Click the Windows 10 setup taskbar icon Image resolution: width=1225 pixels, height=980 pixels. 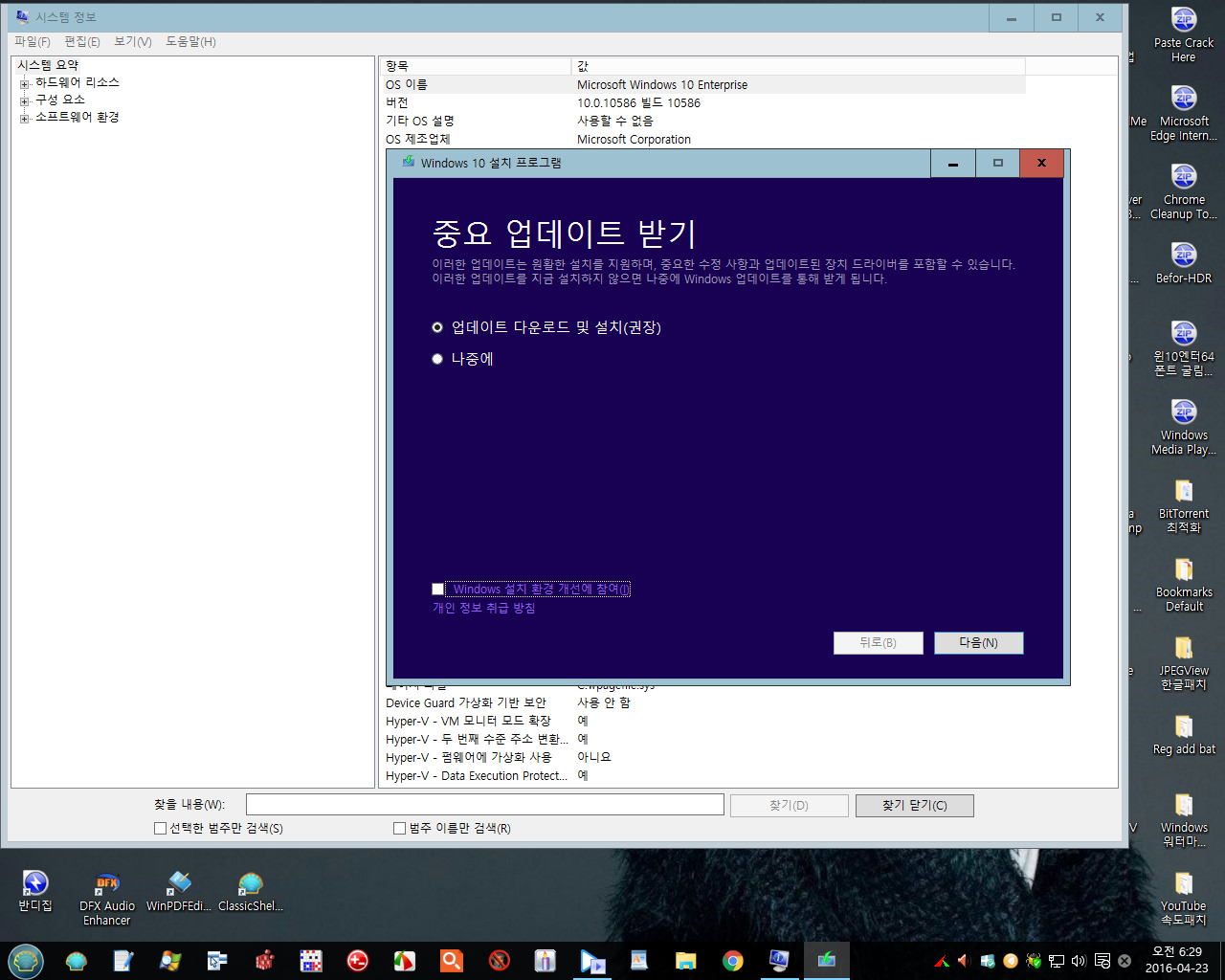pyautogui.click(x=826, y=960)
